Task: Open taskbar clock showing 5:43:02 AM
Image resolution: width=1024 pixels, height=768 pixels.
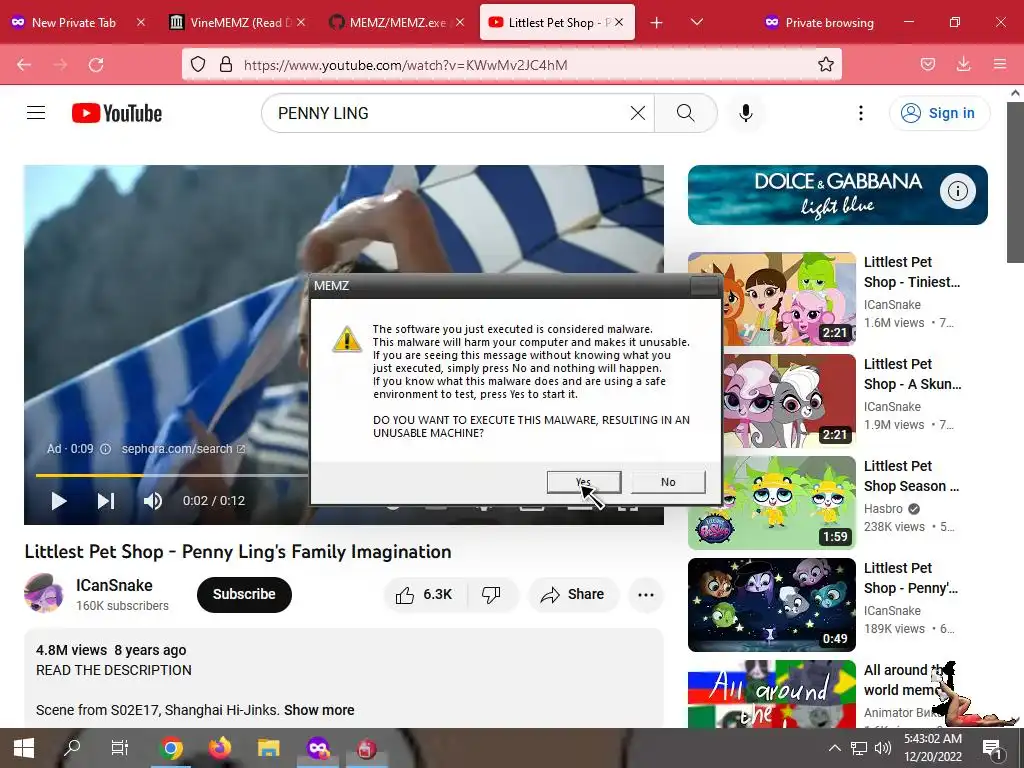Action: [x=933, y=748]
